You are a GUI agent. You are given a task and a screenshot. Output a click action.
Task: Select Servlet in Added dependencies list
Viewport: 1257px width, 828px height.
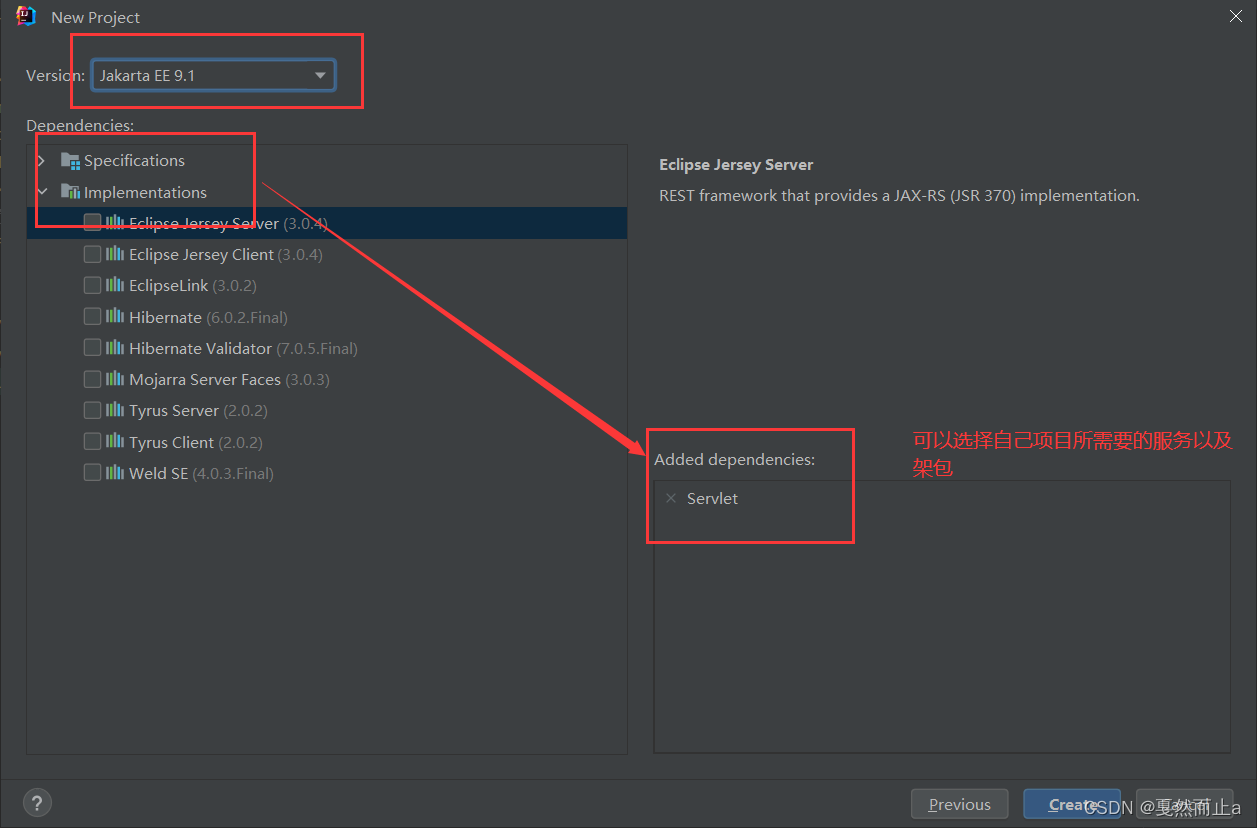712,498
